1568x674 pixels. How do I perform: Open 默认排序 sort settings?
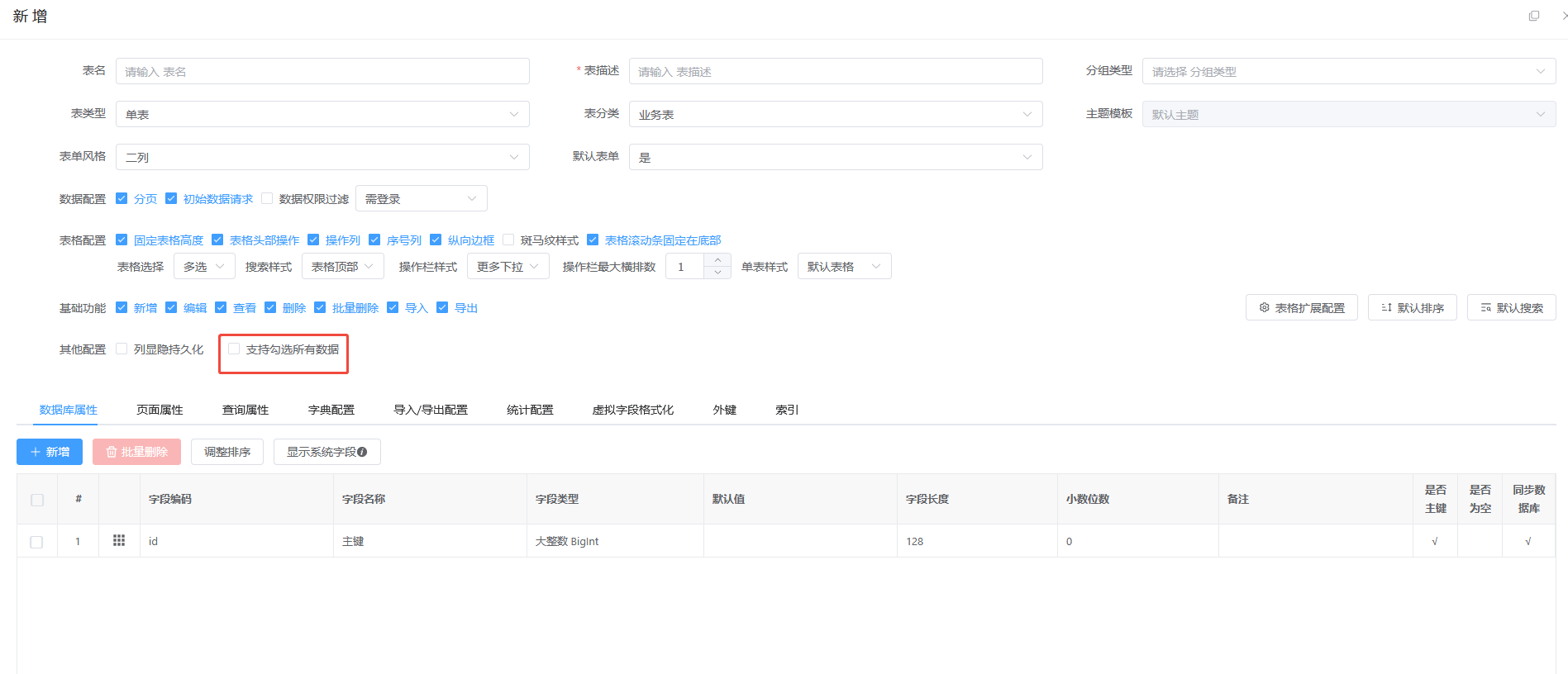tap(1412, 308)
